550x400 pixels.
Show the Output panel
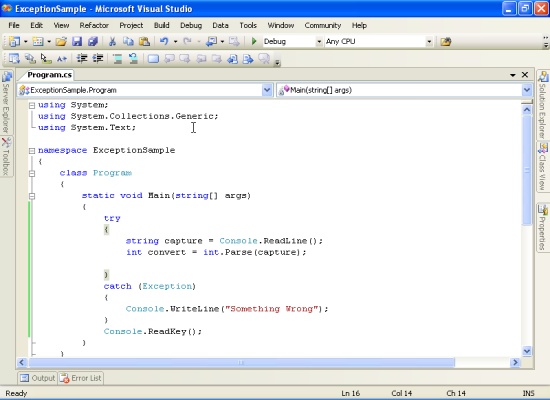(x=38, y=378)
